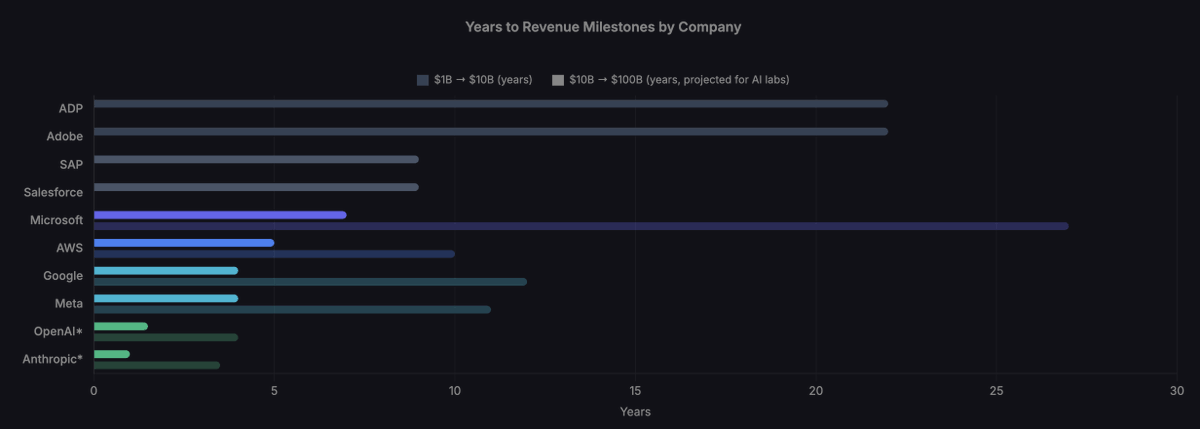
Task: Click Microsoft's long dark $10B→$100B bar
Action: click(581, 226)
